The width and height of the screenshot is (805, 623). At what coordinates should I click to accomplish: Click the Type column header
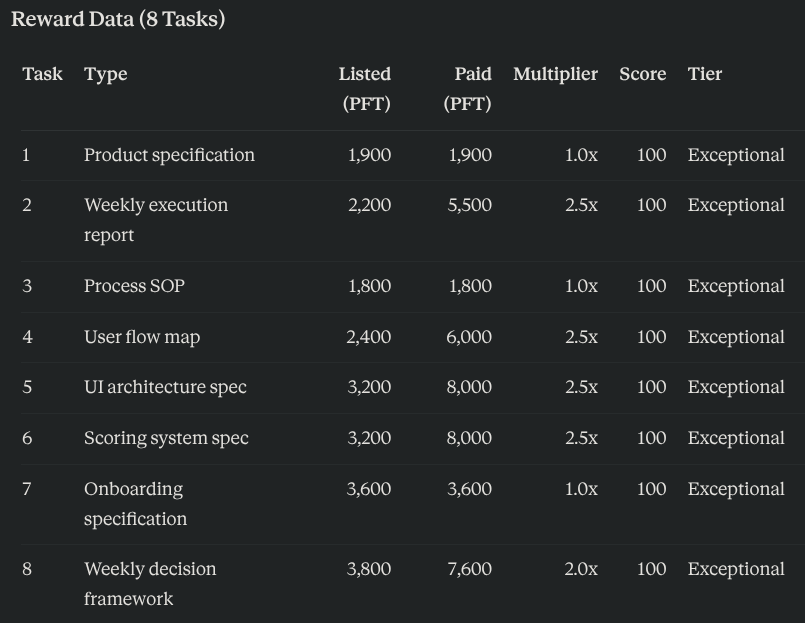click(106, 75)
